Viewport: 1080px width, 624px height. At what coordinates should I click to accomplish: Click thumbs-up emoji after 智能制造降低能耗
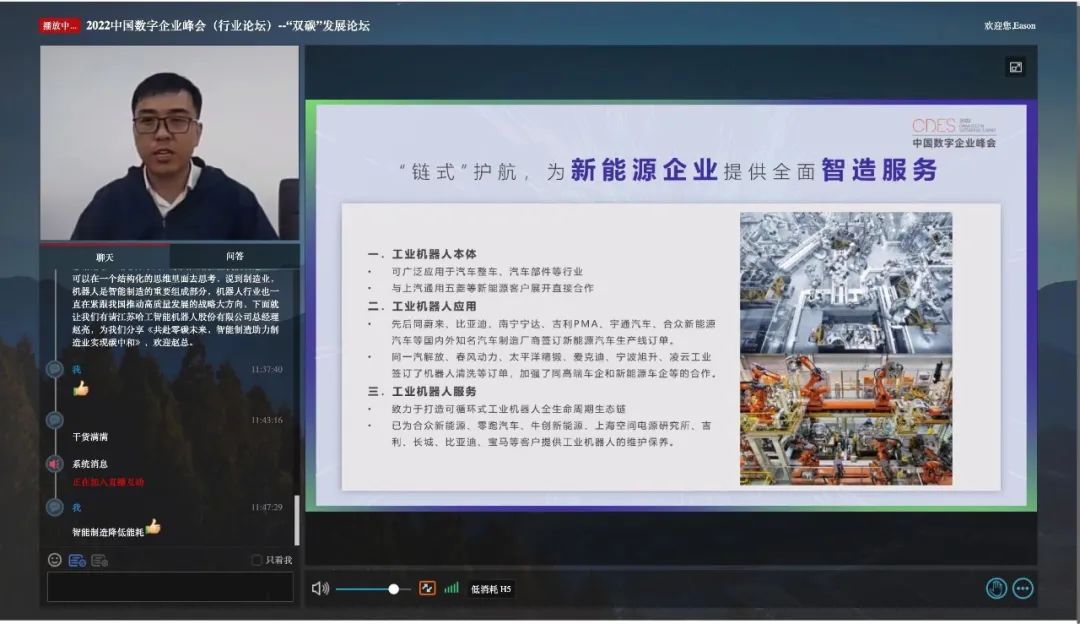click(153, 527)
